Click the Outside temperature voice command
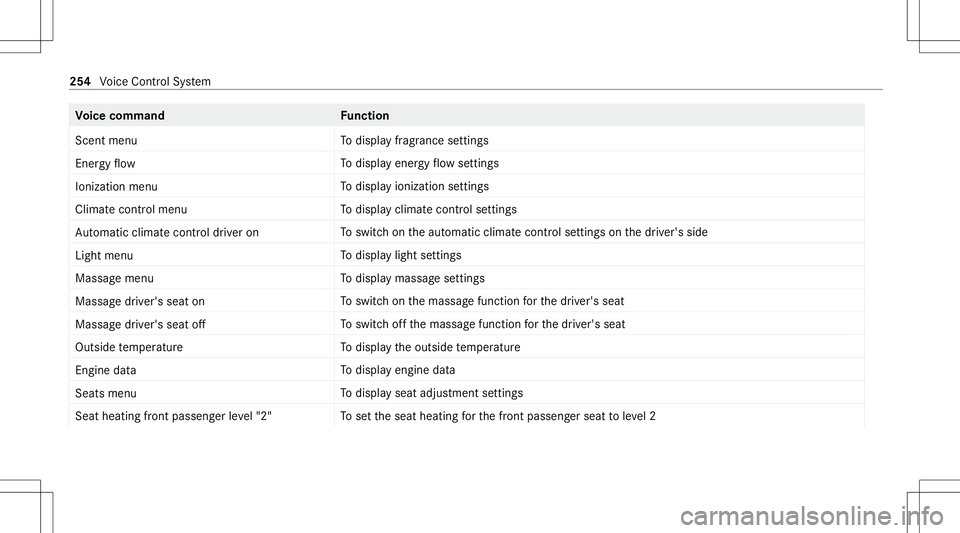 (x=128, y=347)
